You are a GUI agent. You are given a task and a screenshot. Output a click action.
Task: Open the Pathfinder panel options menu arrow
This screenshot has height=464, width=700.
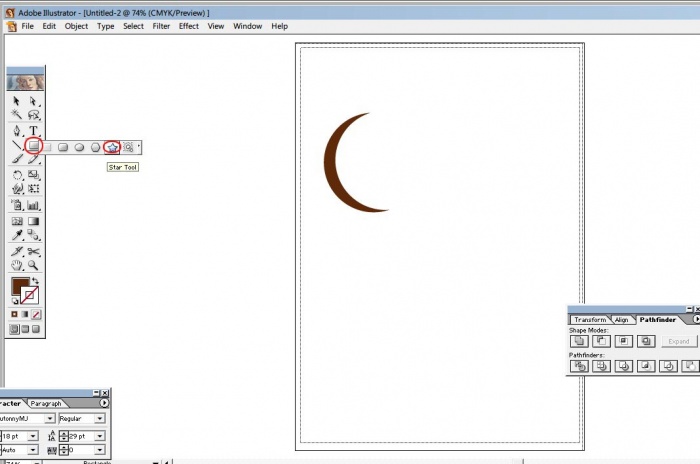click(x=697, y=319)
